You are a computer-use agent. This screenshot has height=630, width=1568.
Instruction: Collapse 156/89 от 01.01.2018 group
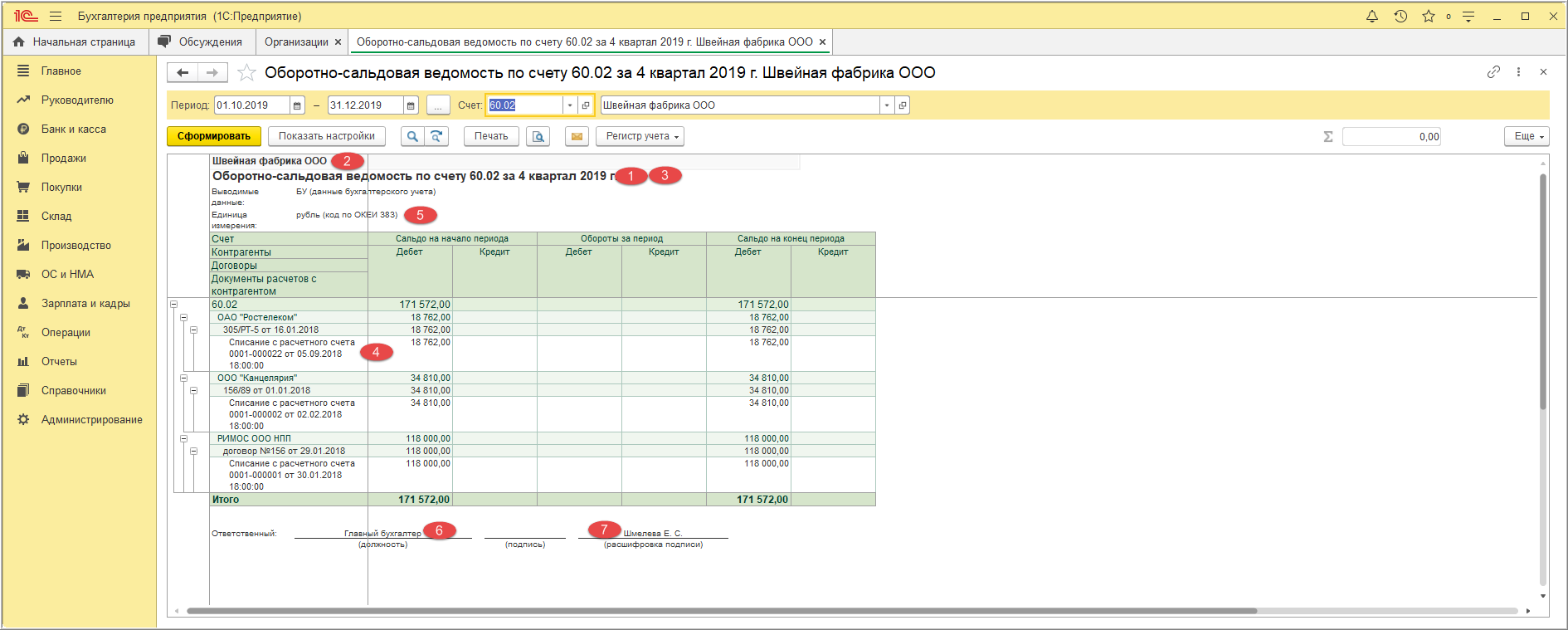(194, 390)
